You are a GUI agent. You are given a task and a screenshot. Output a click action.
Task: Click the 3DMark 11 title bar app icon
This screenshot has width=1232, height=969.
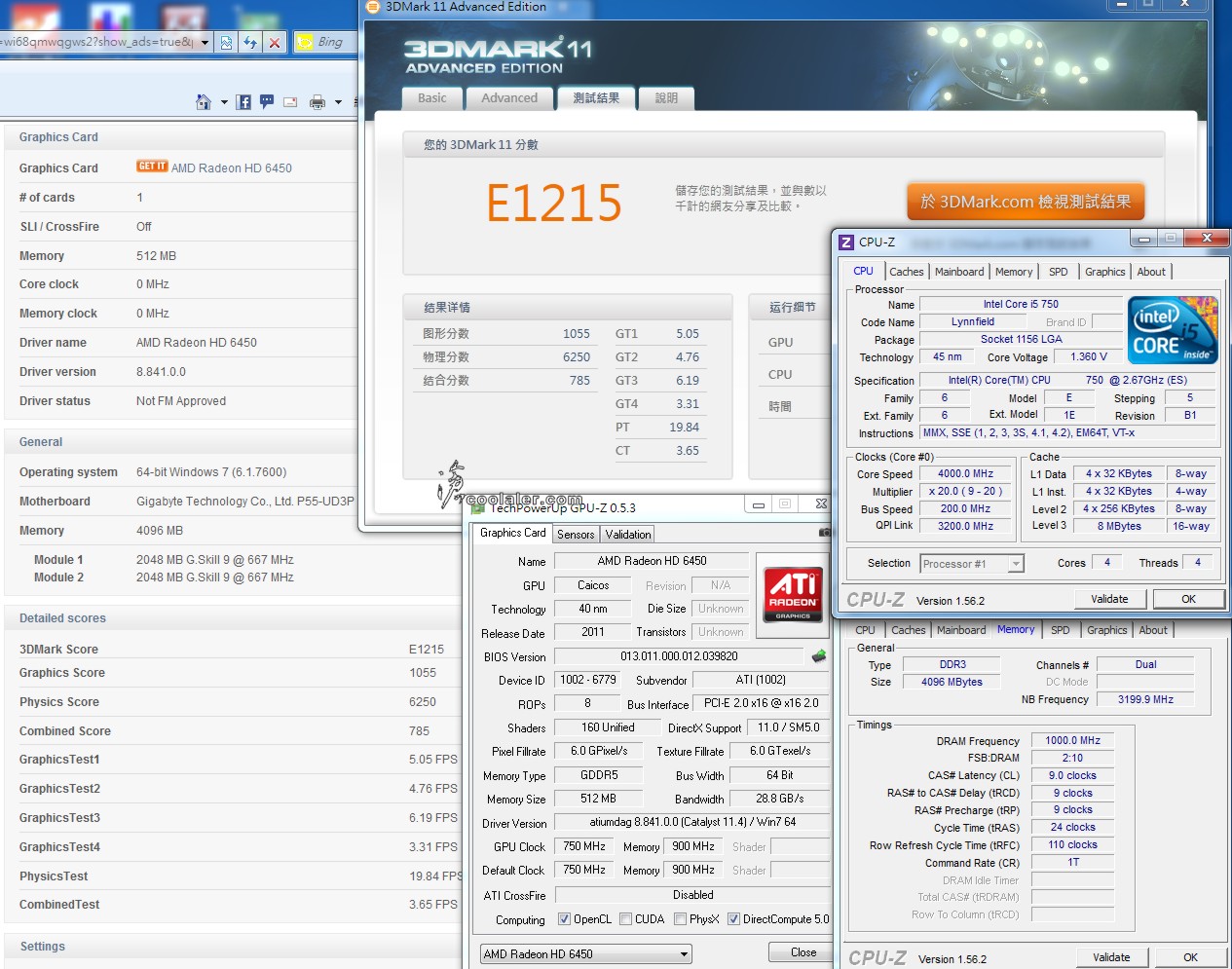pyautogui.click(x=372, y=6)
